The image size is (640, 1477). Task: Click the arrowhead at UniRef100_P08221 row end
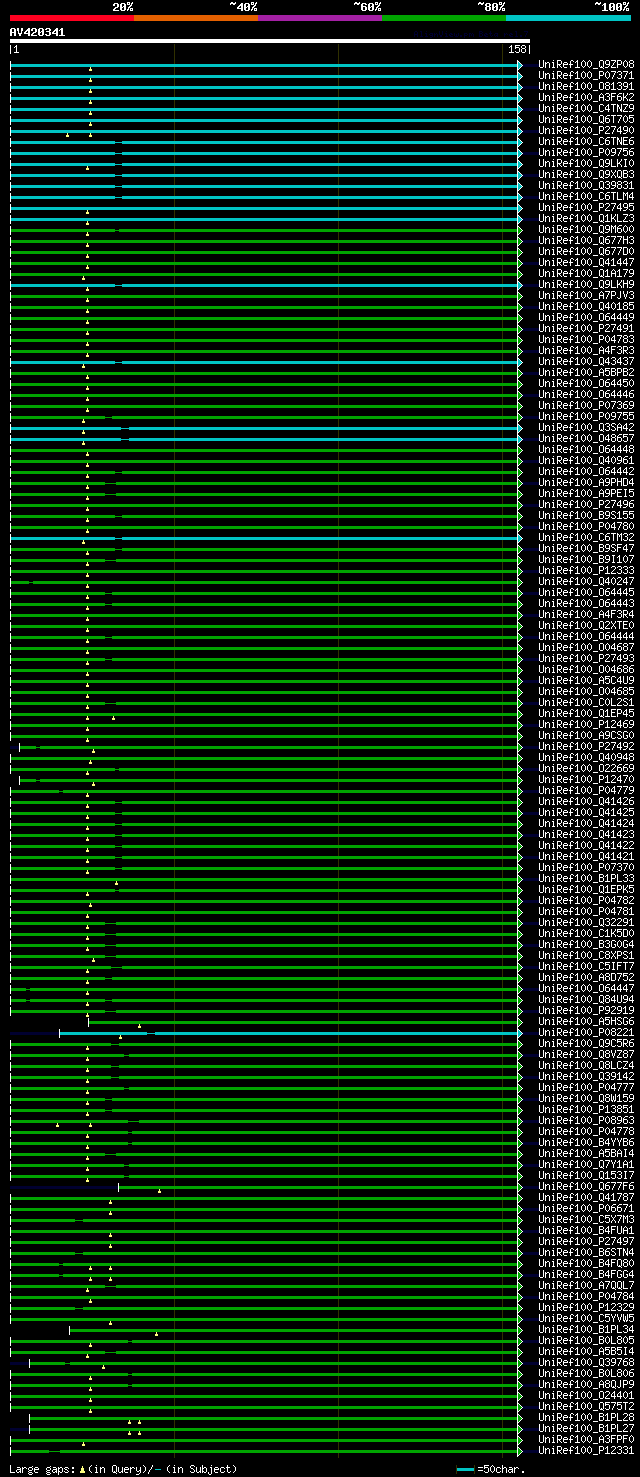pyautogui.click(x=520, y=1033)
